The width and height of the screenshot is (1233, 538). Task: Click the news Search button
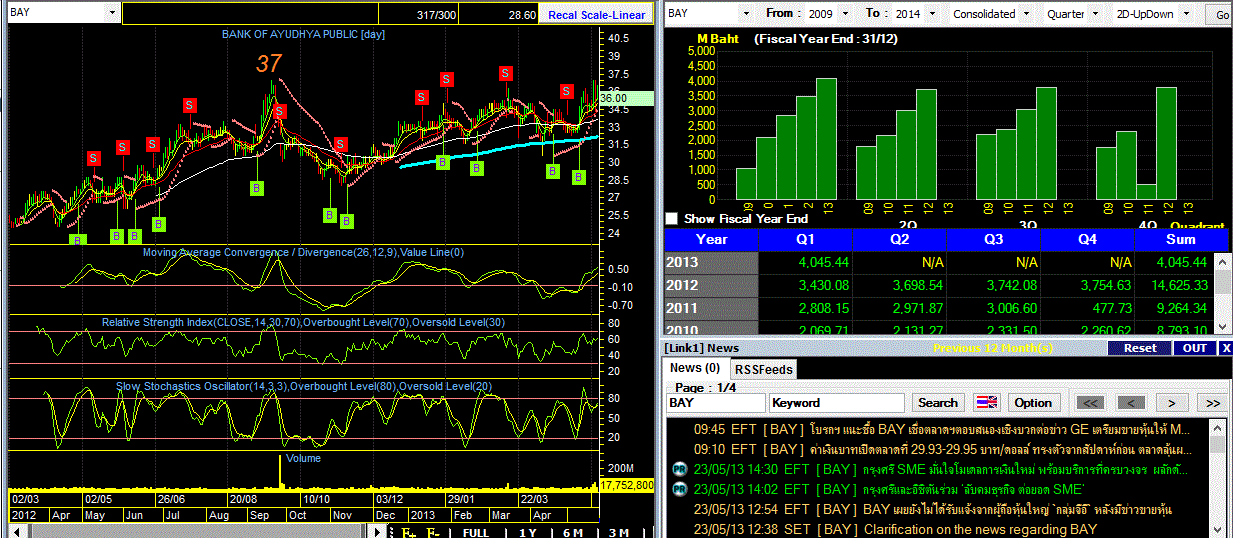coord(937,403)
